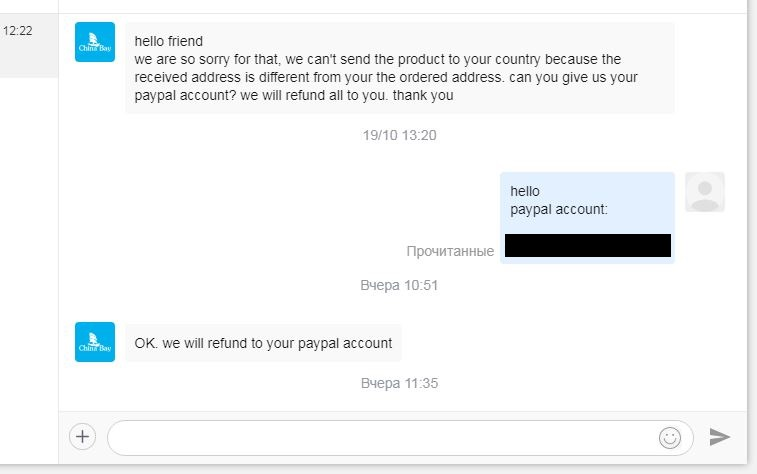Click the 'OK. we will refund' message

(263, 343)
